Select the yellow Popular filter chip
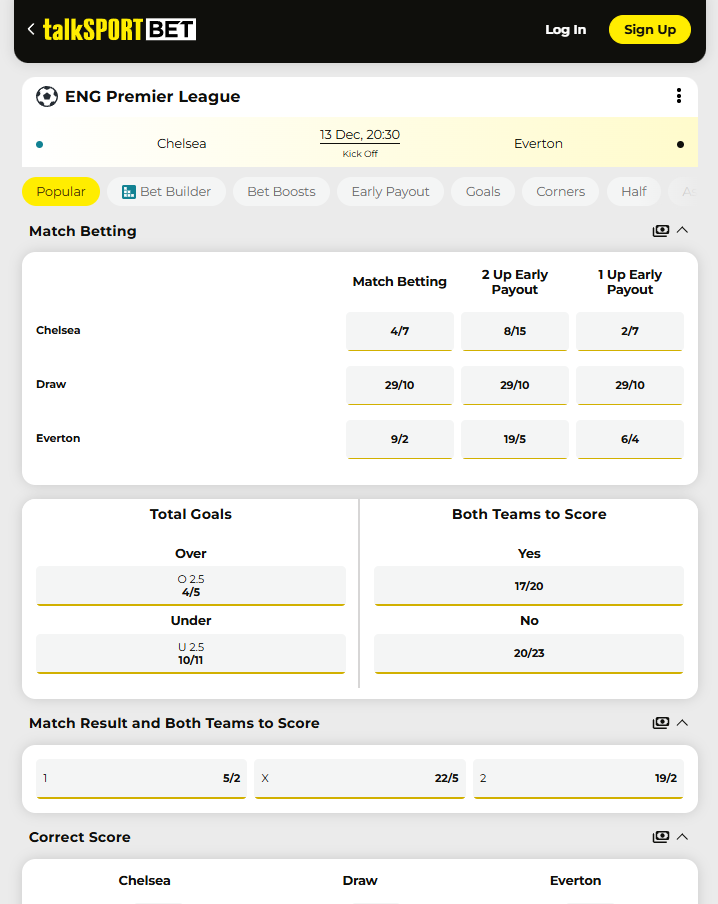This screenshot has width=718, height=904. click(x=61, y=190)
